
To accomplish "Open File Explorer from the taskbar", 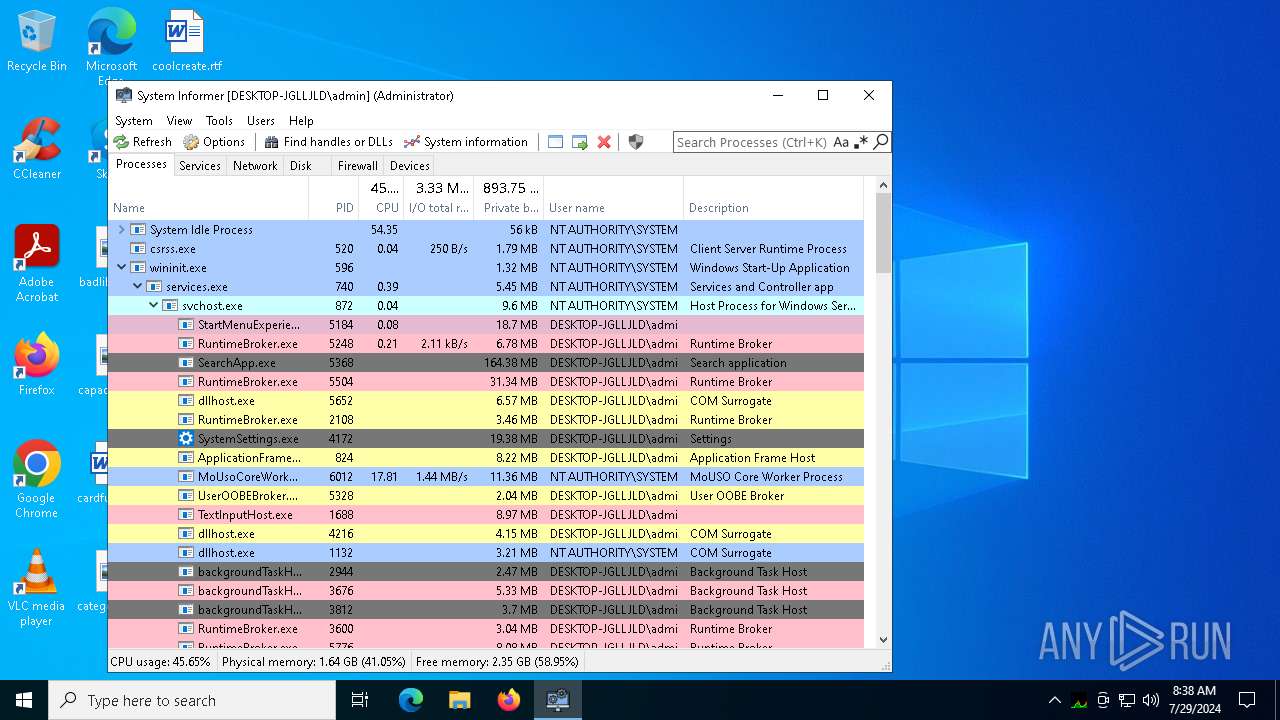I will pyautogui.click(x=460, y=700).
